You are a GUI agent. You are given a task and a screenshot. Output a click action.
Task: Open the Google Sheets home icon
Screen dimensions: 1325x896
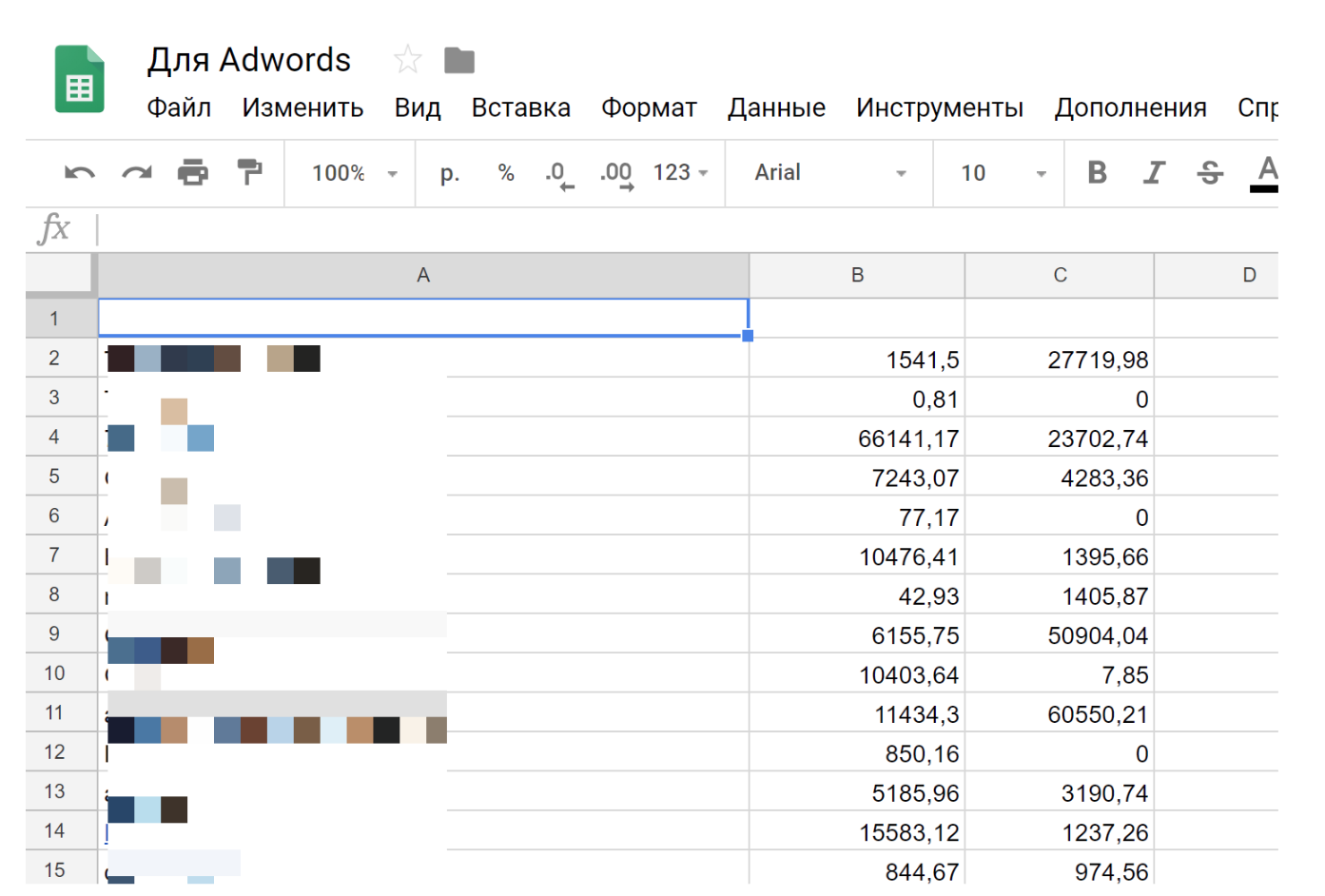[x=79, y=79]
